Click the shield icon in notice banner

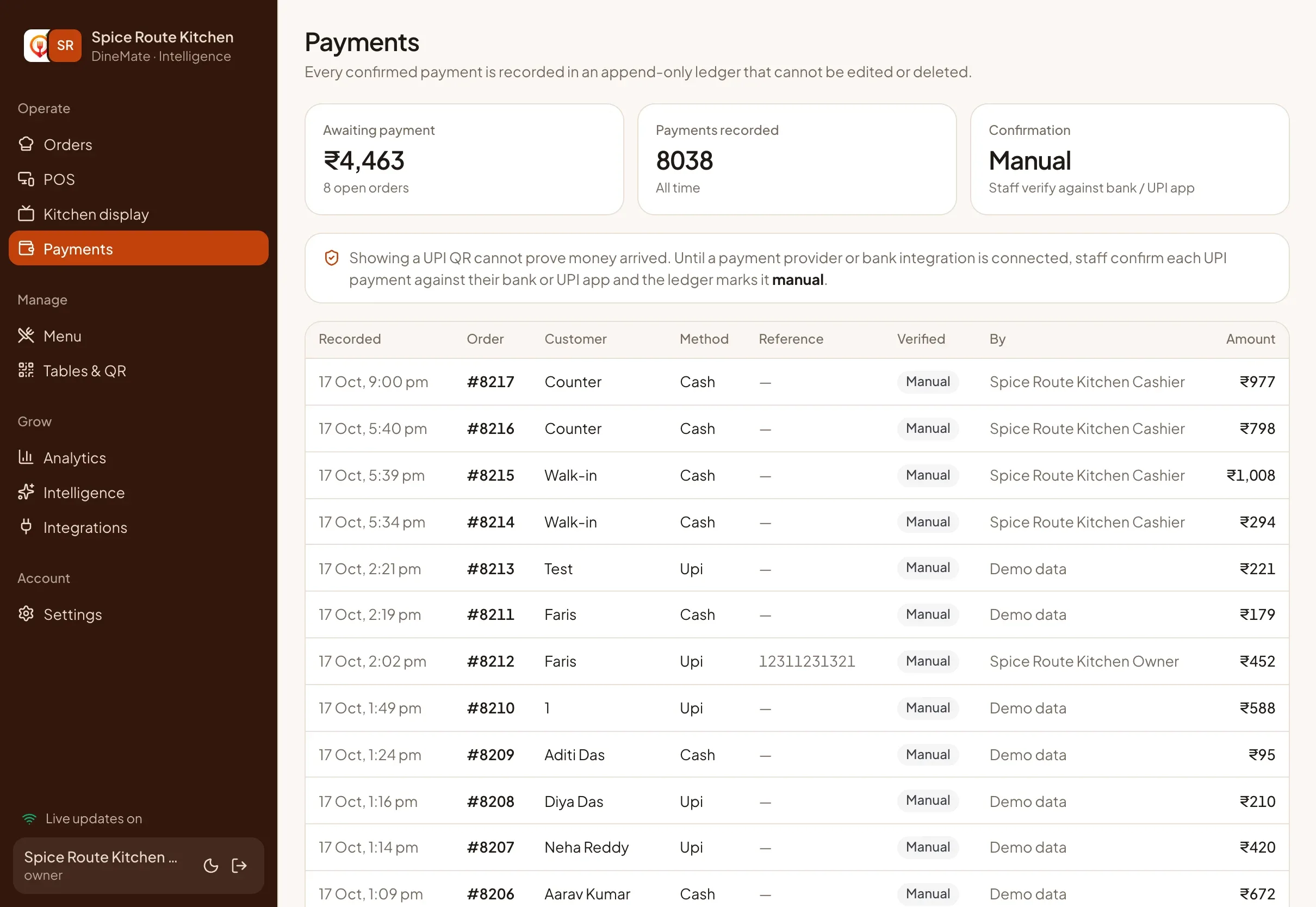[x=332, y=258]
